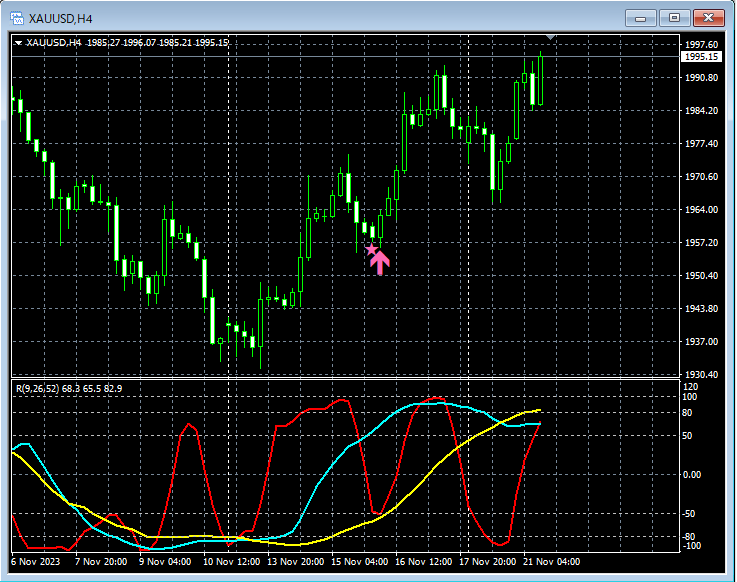Click the 1997.60 price scale label
This screenshot has width=737, height=582.
click(701, 45)
